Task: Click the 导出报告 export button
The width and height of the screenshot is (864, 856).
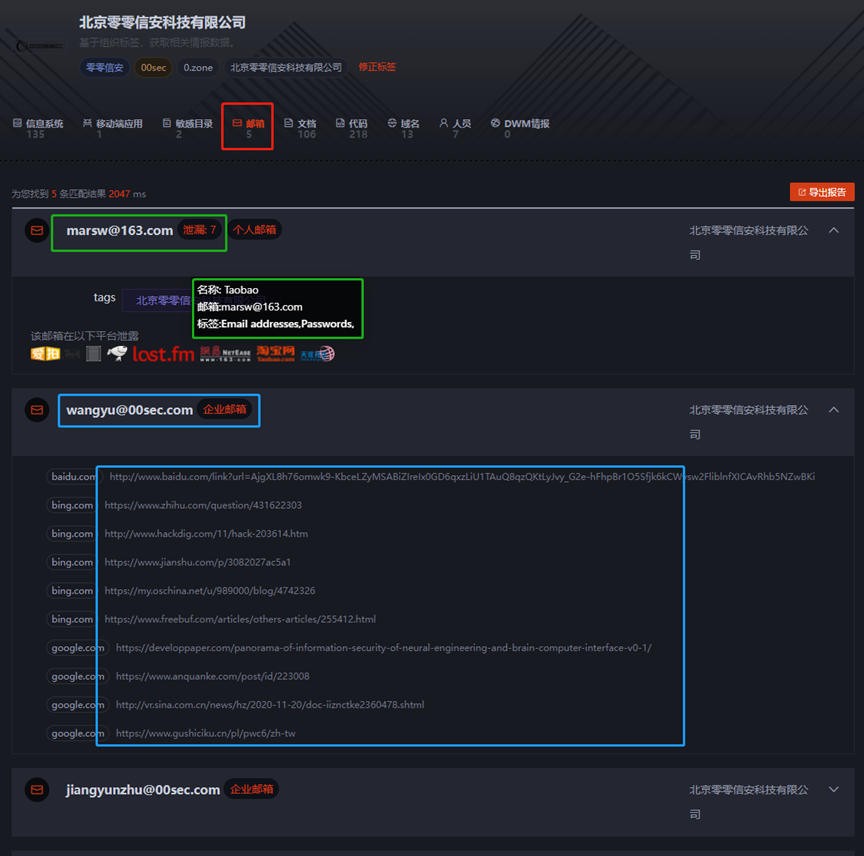Action: [x=821, y=192]
